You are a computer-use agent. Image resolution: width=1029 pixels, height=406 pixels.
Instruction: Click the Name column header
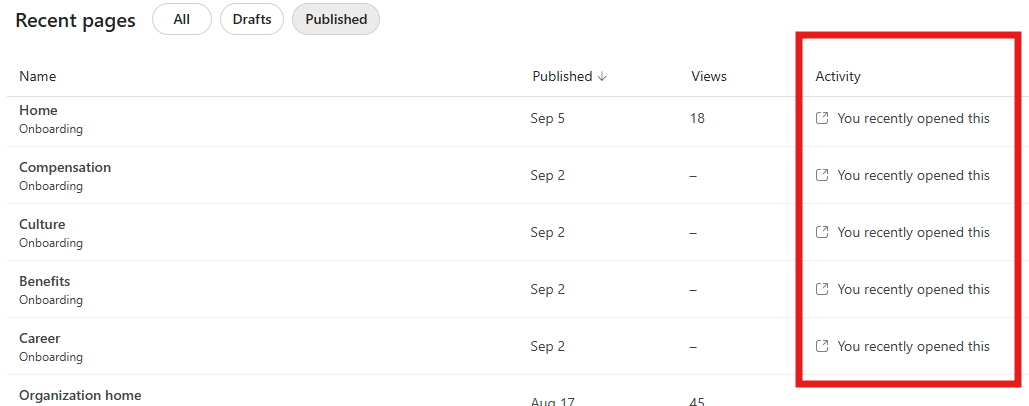click(x=38, y=77)
